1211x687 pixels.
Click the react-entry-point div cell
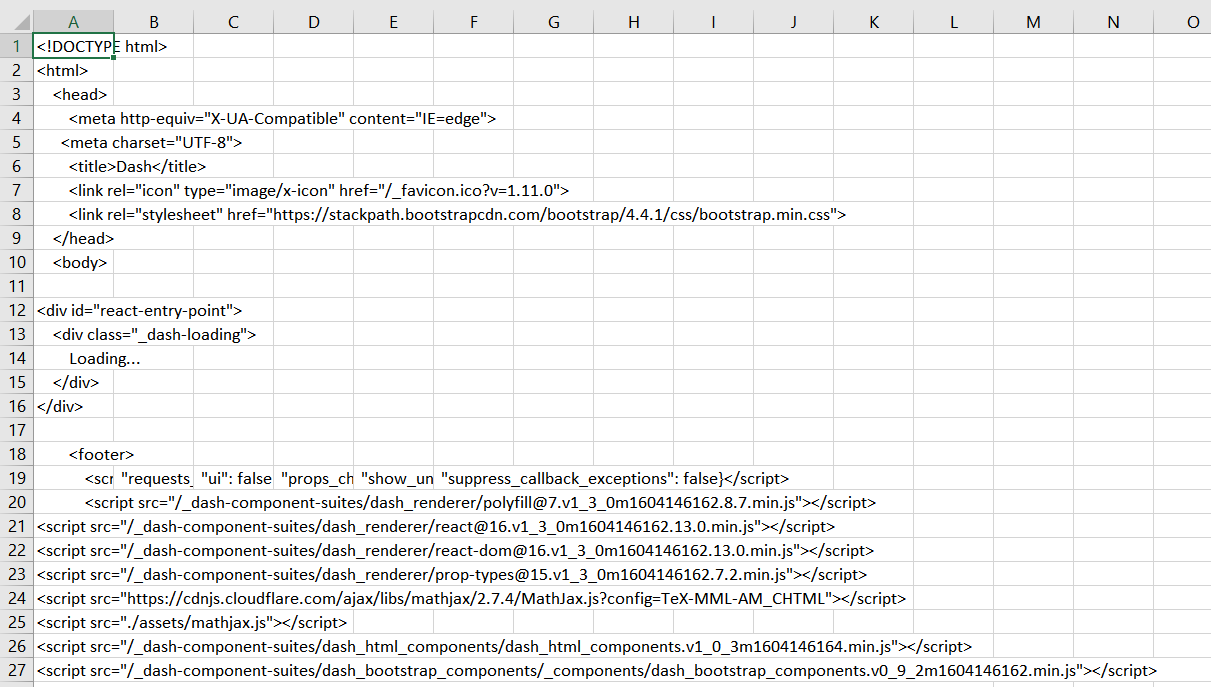[74, 310]
